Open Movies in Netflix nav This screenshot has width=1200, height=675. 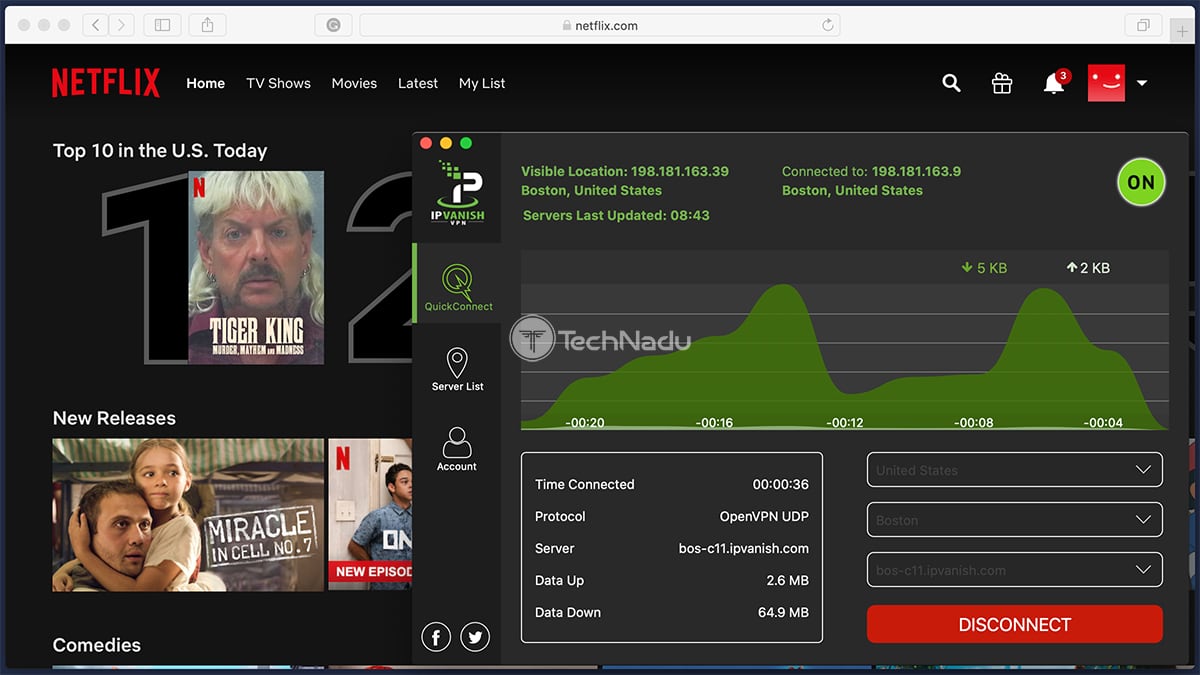tap(354, 84)
